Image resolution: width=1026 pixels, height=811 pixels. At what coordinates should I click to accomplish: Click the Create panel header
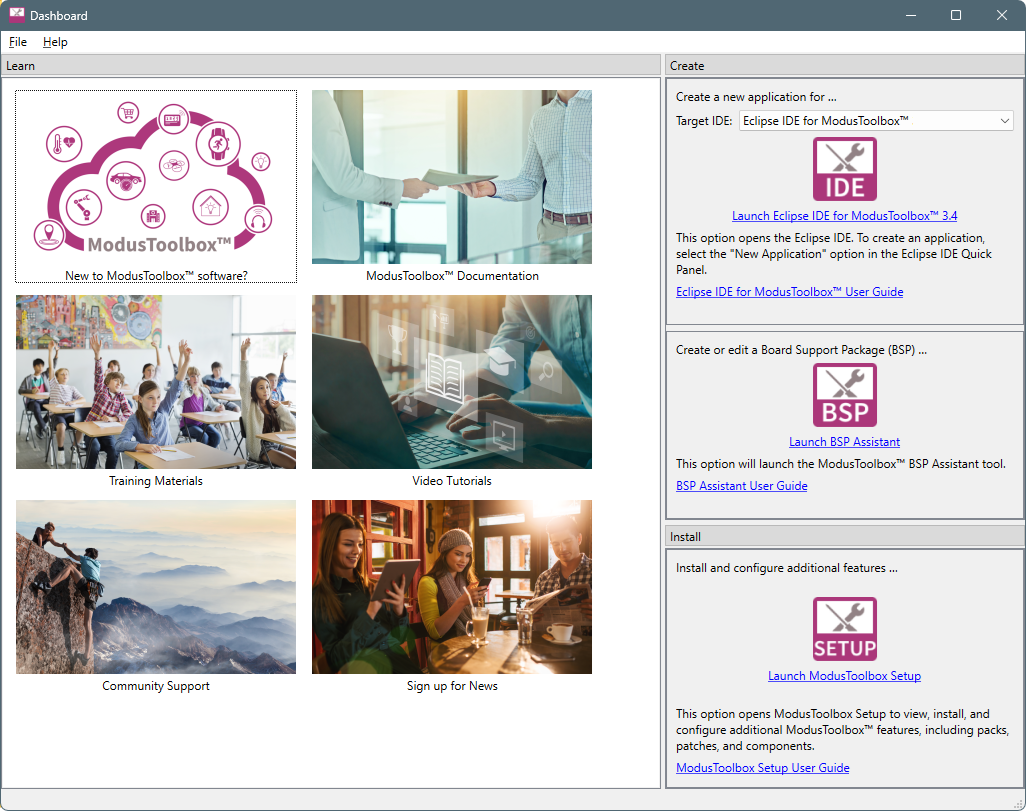[845, 65]
